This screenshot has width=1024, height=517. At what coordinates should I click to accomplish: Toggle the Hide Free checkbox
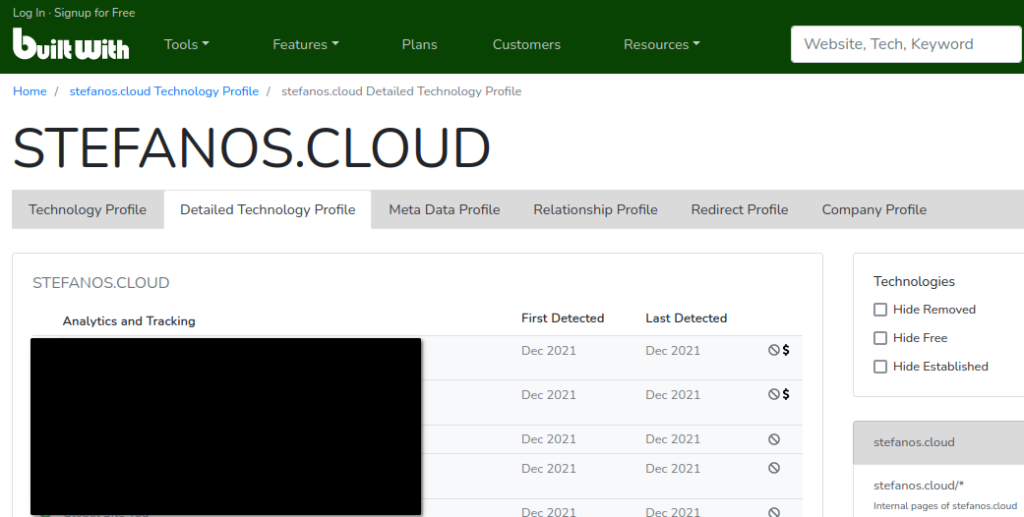880,337
